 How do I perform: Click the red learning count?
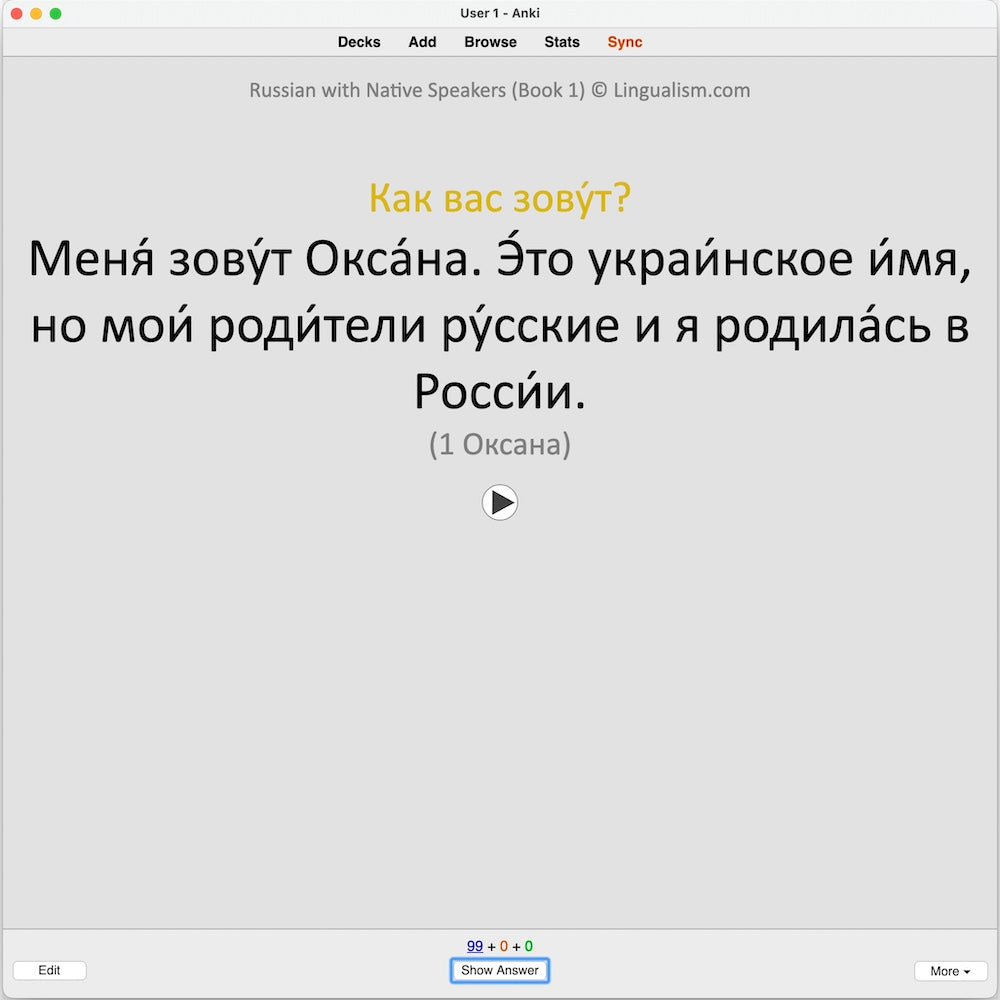[503, 945]
